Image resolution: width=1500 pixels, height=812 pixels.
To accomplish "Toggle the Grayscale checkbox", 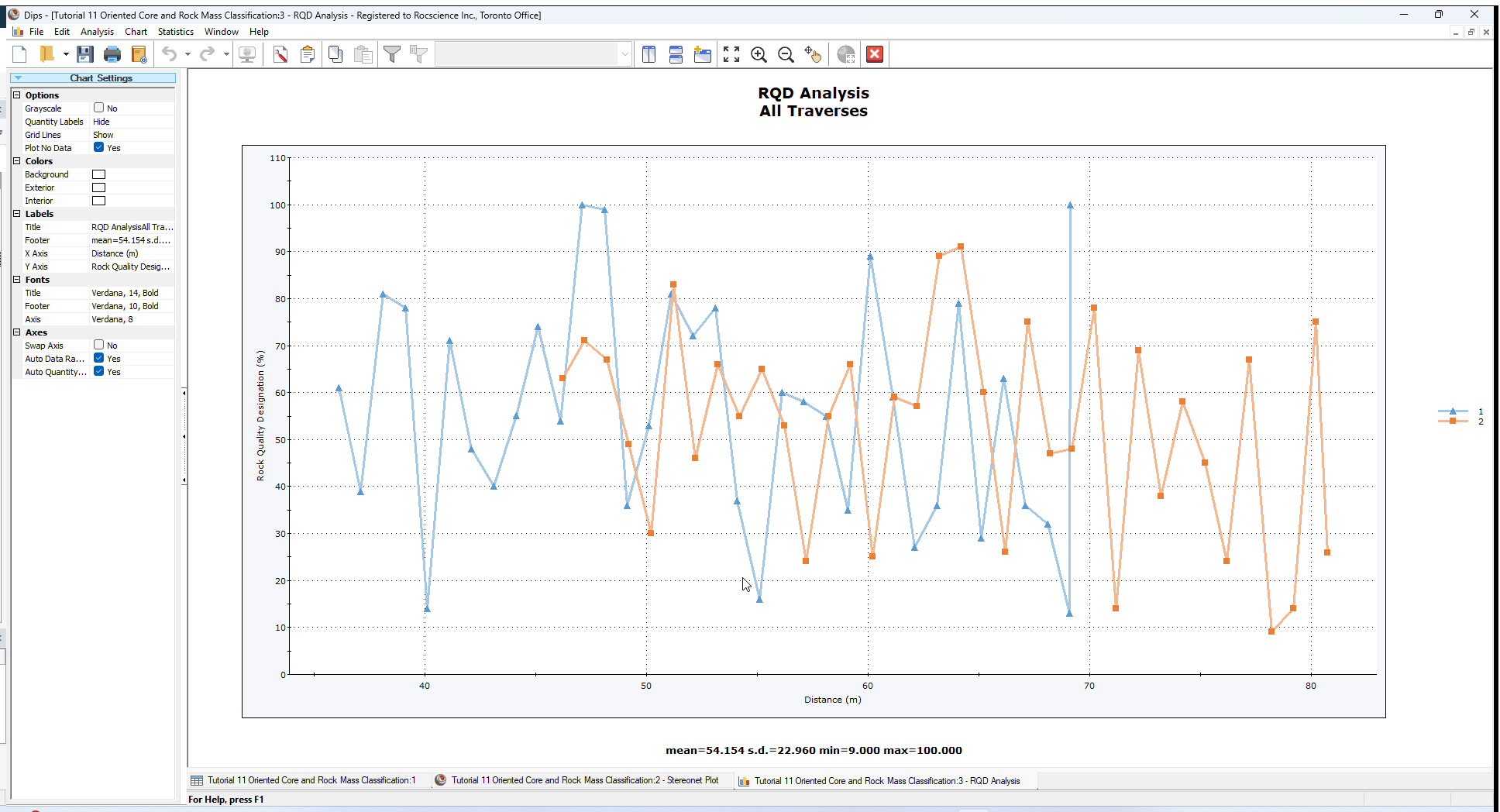I will click(x=99, y=108).
